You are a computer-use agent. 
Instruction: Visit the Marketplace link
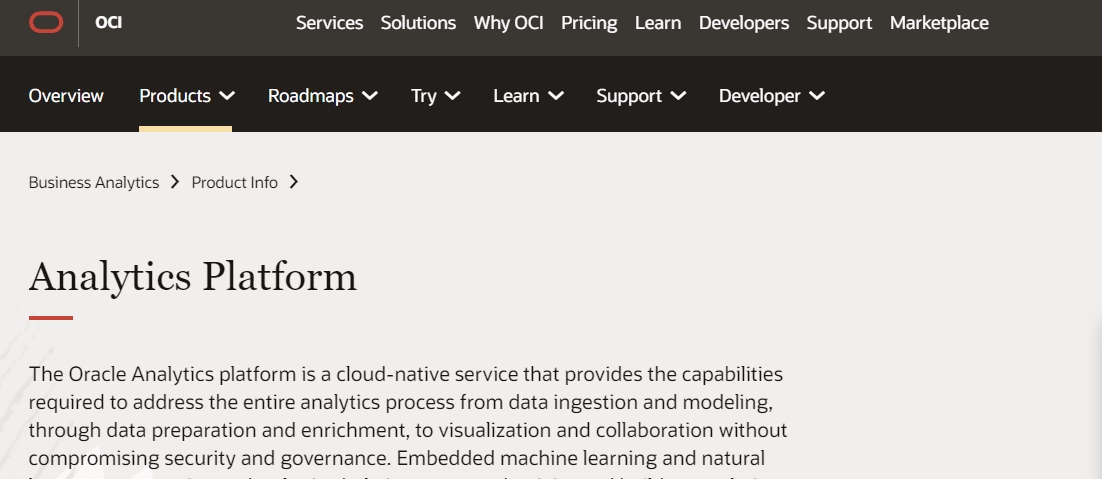(939, 23)
